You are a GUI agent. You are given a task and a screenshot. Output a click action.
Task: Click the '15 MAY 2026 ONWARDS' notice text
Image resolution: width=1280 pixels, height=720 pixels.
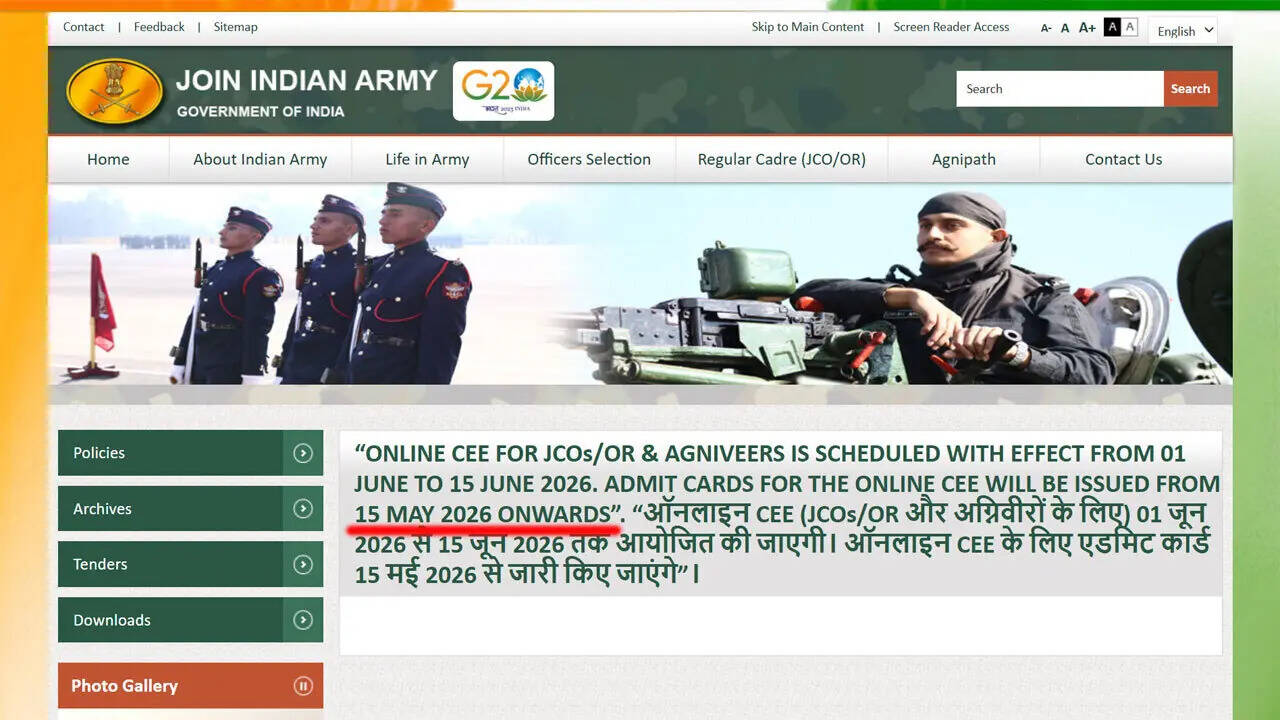coord(485,515)
